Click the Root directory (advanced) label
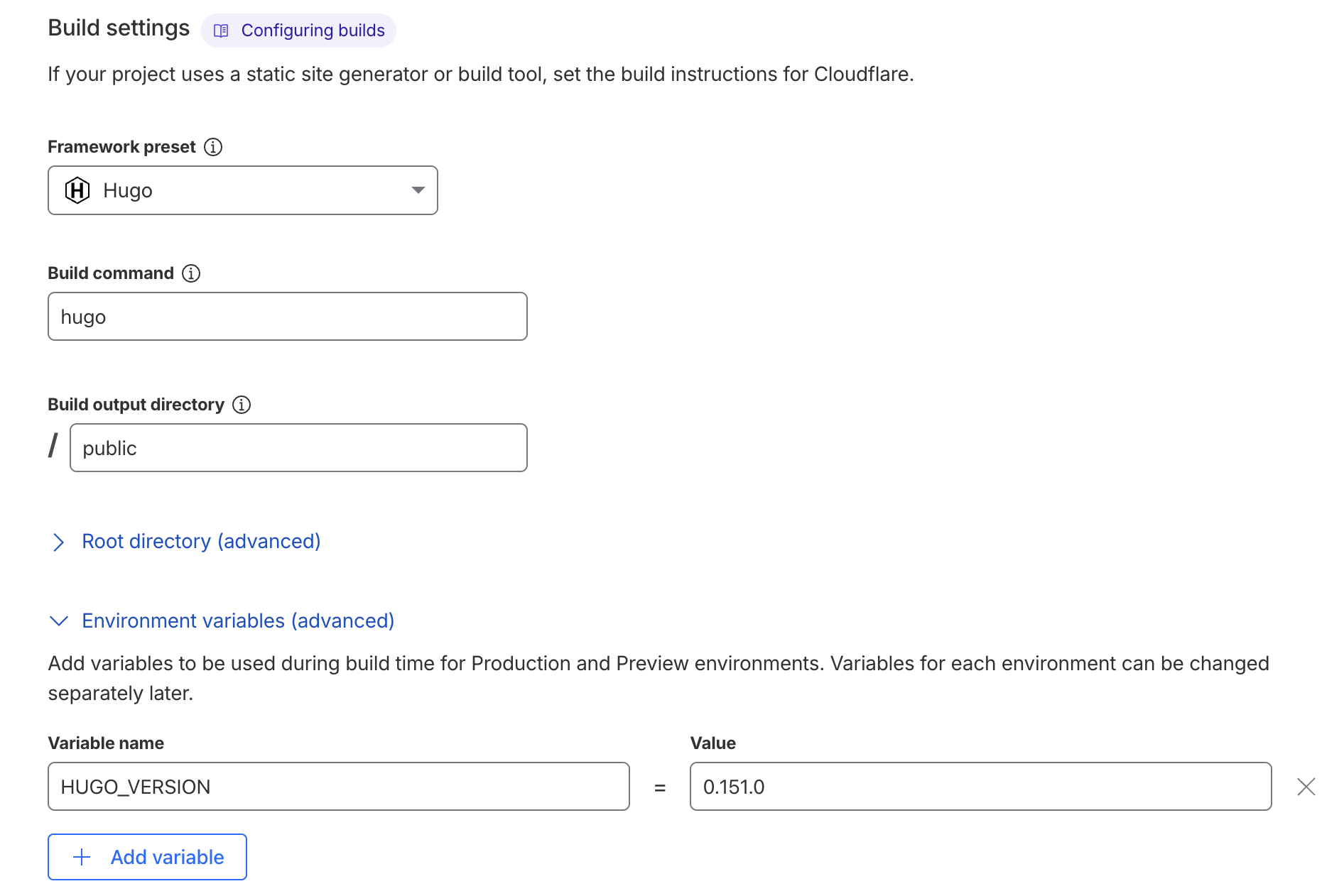This screenshot has width=1344, height=896. pyautogui.click(x=201, y=542)
